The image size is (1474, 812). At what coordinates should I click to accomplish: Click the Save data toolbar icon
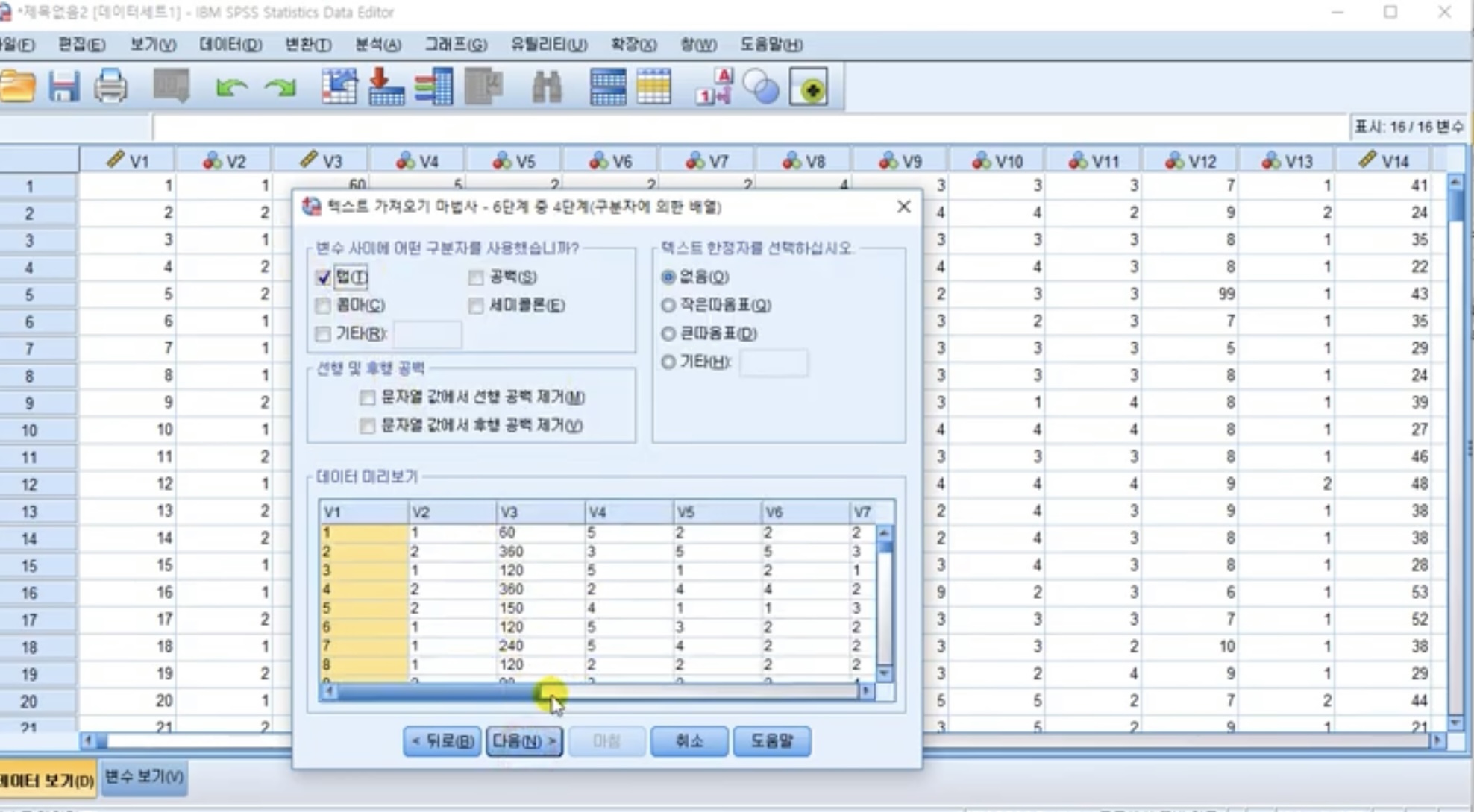(x=63, y=87)
